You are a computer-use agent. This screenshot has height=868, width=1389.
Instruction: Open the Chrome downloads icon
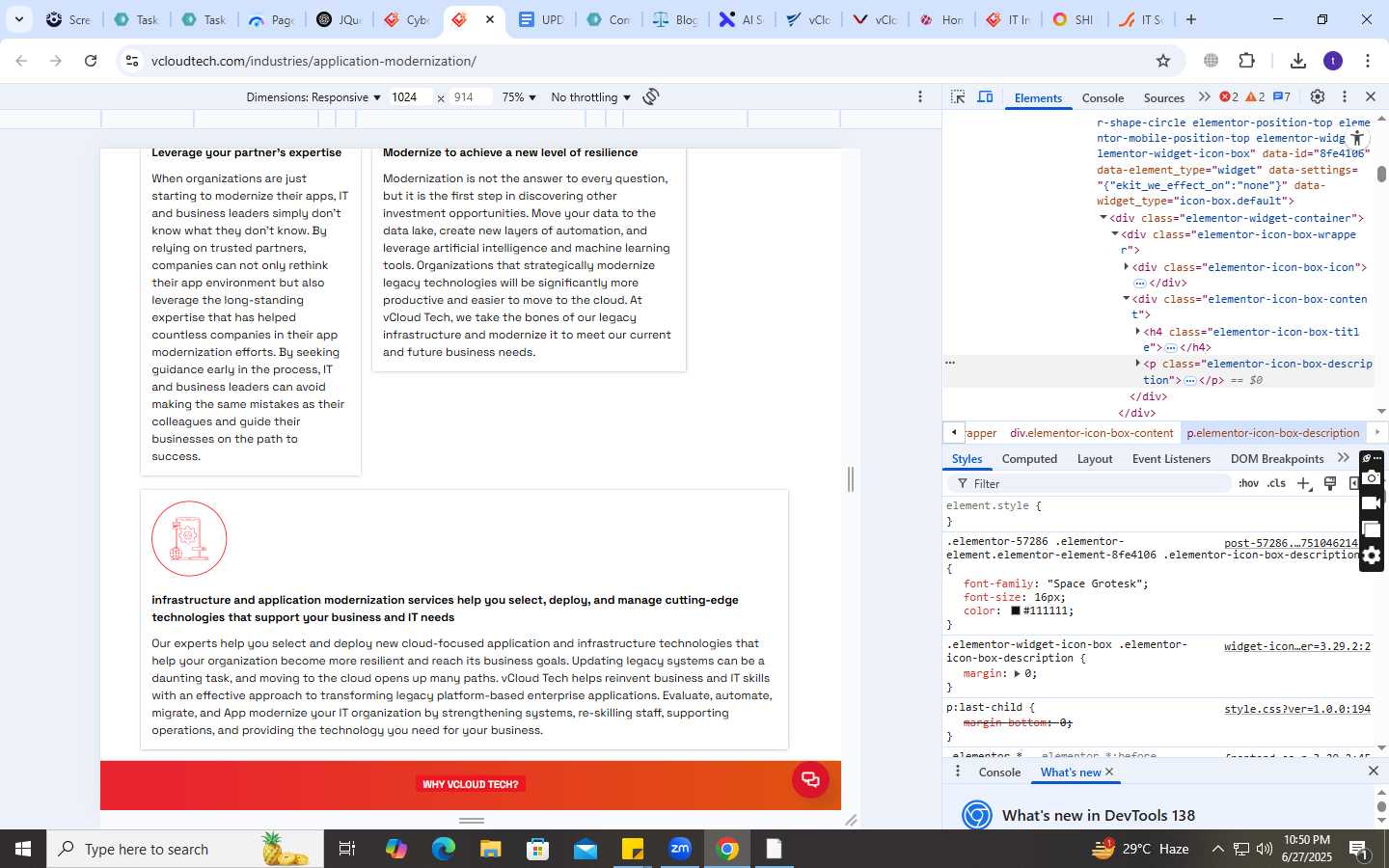point(1298,61)
